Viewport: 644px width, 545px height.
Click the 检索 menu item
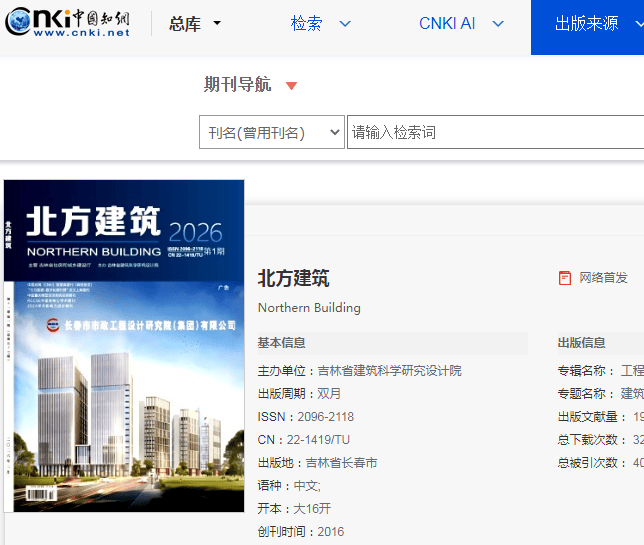[306, 23]
